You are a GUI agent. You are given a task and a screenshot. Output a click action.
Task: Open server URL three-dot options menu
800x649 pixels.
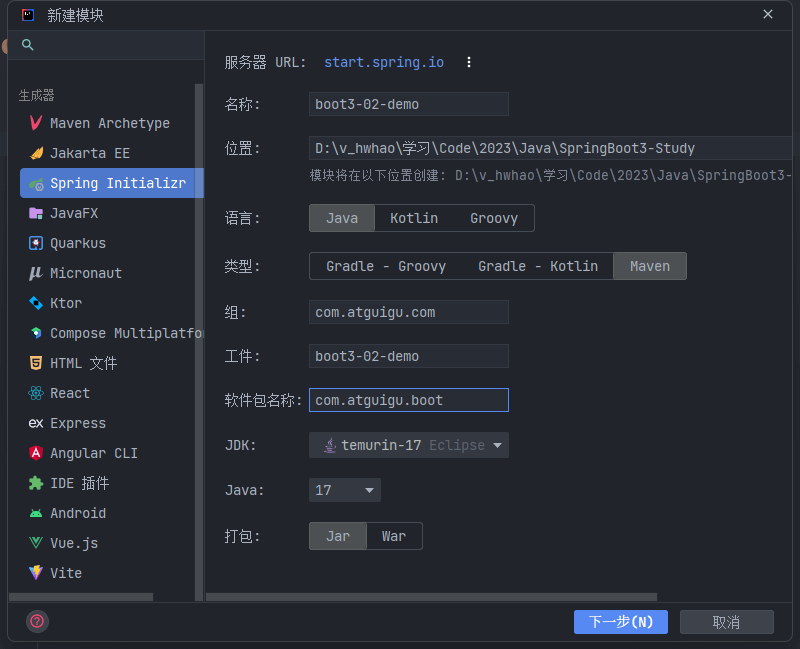pyautogui.click(x=469, y=62)
